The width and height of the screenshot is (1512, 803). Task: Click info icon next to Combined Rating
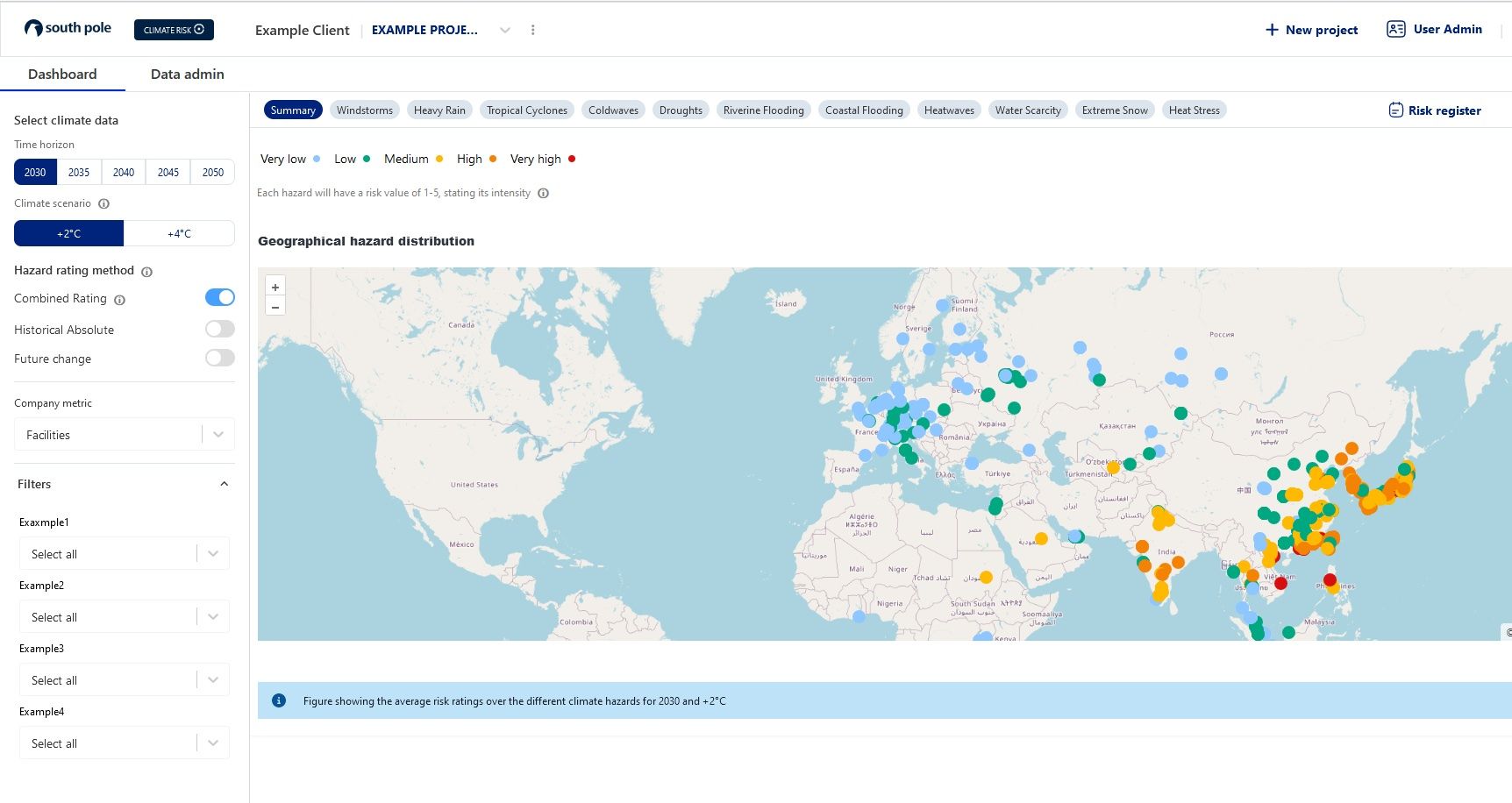[x=120, y=300]
